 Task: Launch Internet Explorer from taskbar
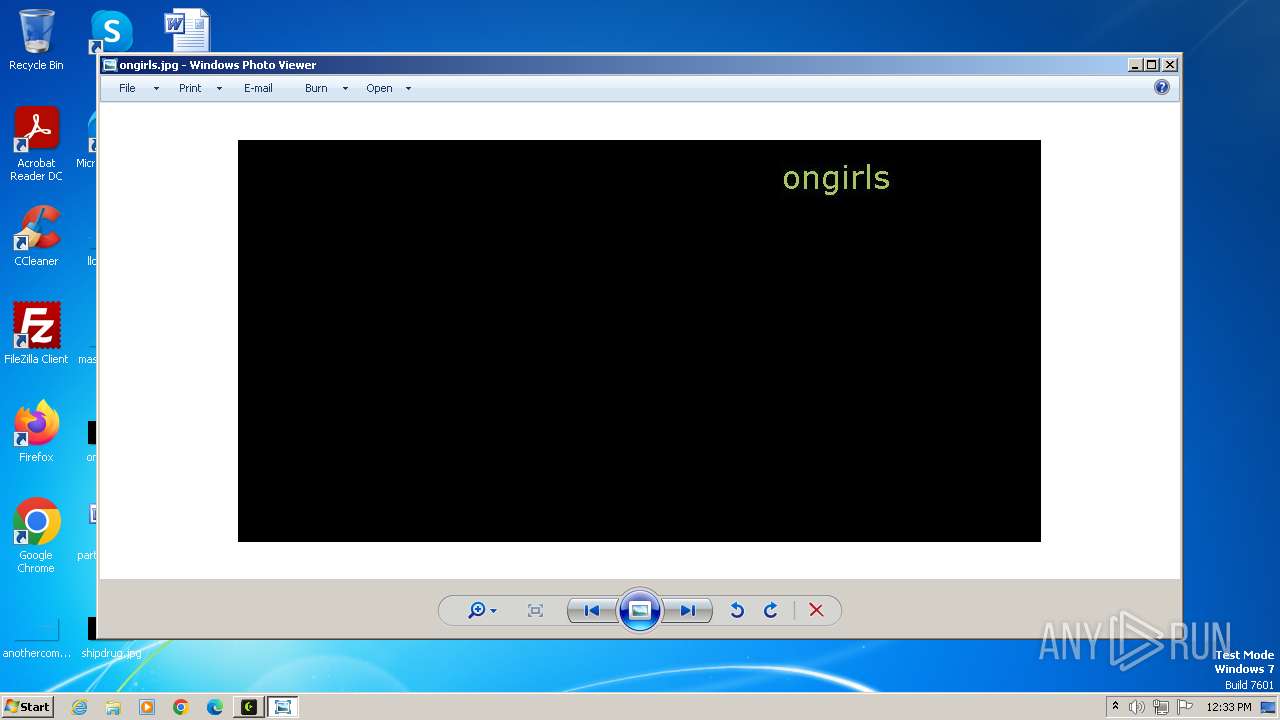pyautogui.click(x=79, y=707)
